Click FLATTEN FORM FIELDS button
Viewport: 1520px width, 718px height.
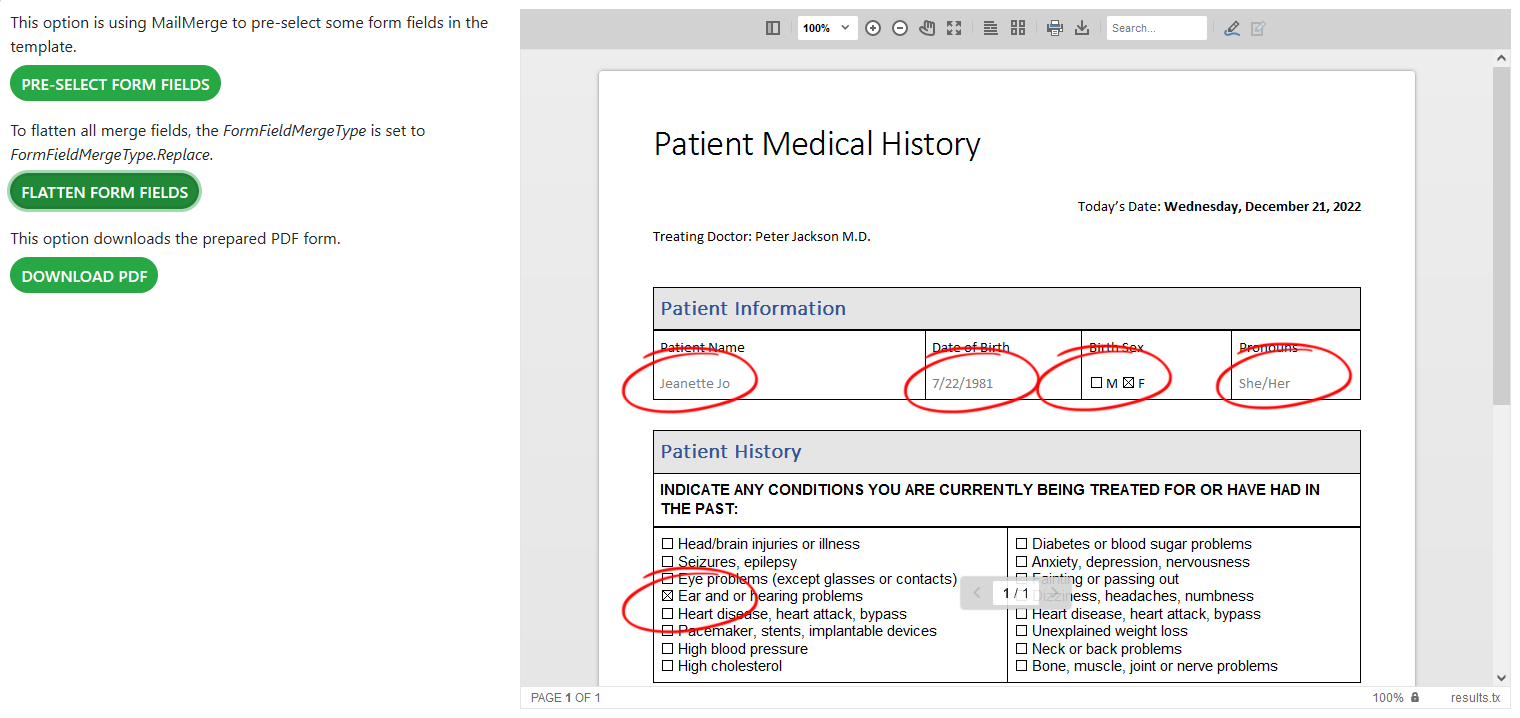click(105, 192)
